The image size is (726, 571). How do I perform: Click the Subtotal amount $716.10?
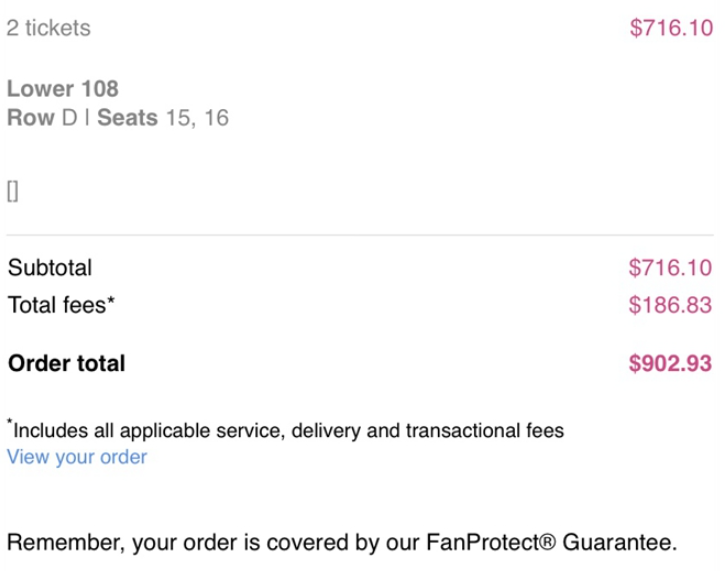pos(670,268)
